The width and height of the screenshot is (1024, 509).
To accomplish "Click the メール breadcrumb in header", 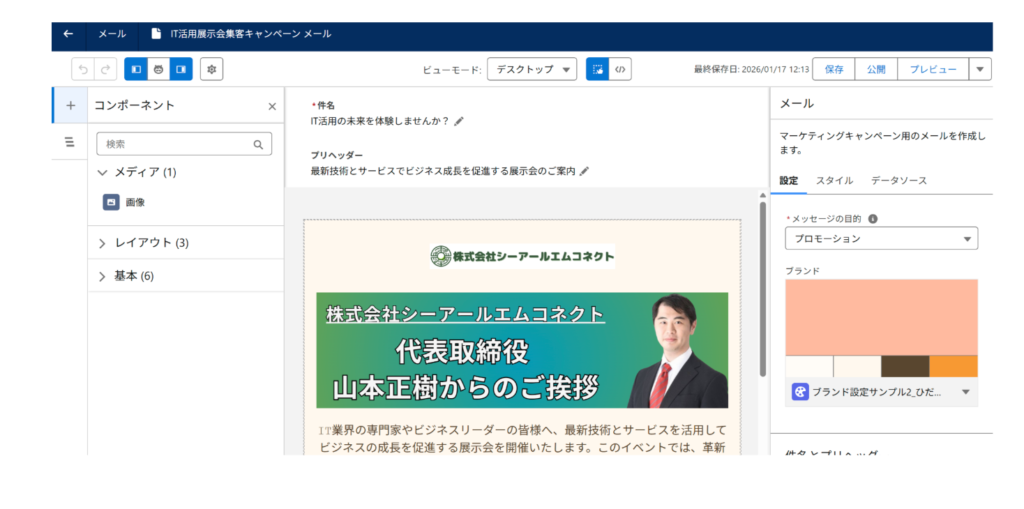I will [112, 34].
